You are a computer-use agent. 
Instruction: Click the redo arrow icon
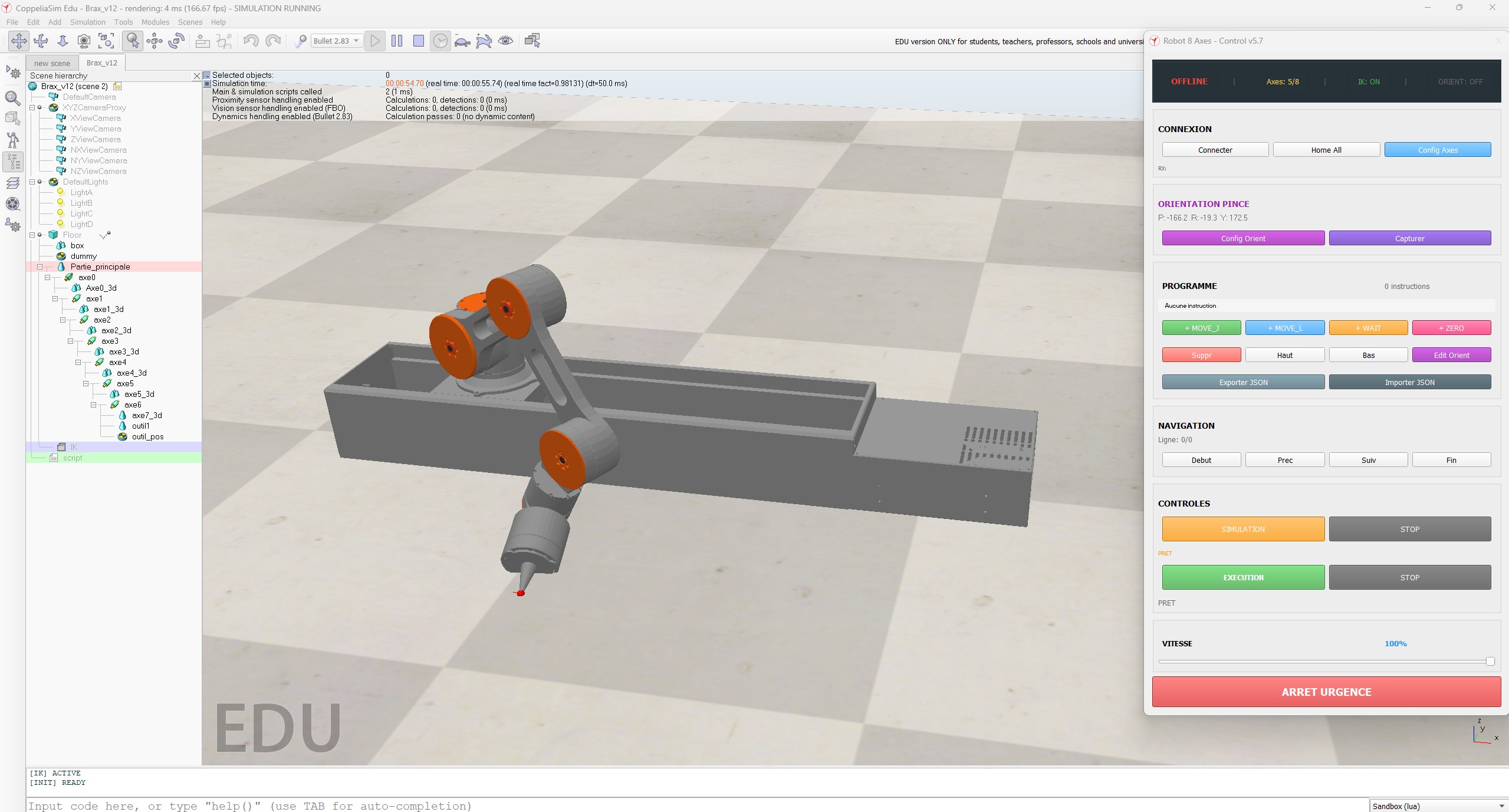point(272,41)
